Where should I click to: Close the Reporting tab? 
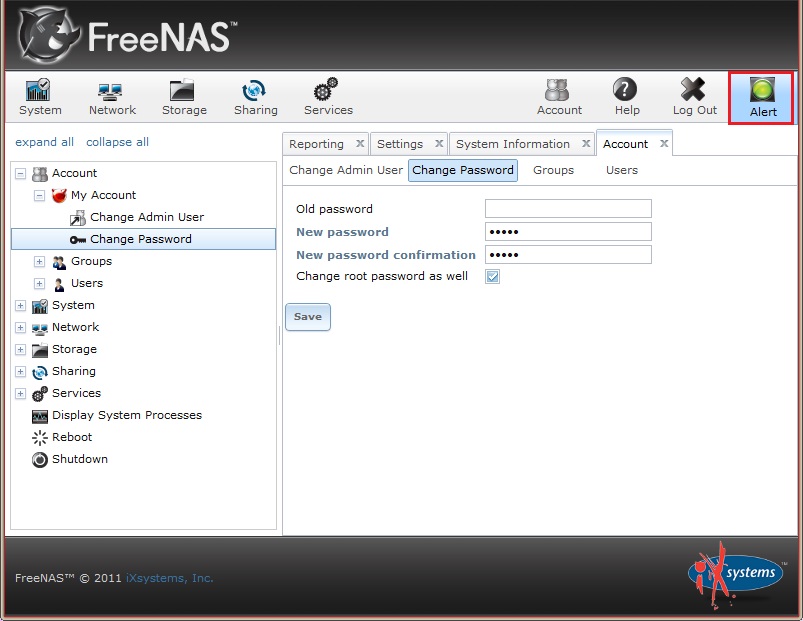pos(360,143)
